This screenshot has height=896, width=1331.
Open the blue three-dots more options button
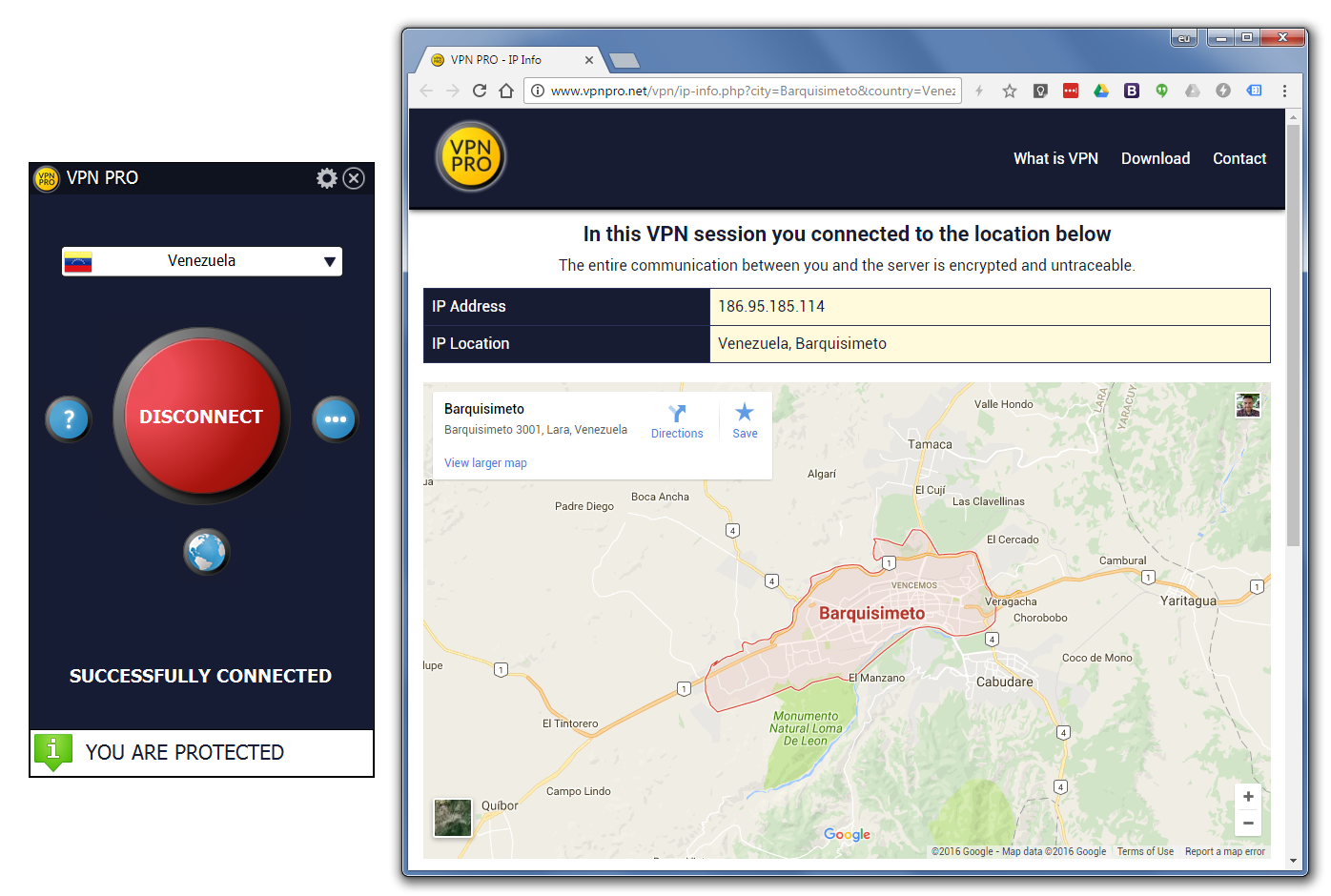[x=335, y=419]
